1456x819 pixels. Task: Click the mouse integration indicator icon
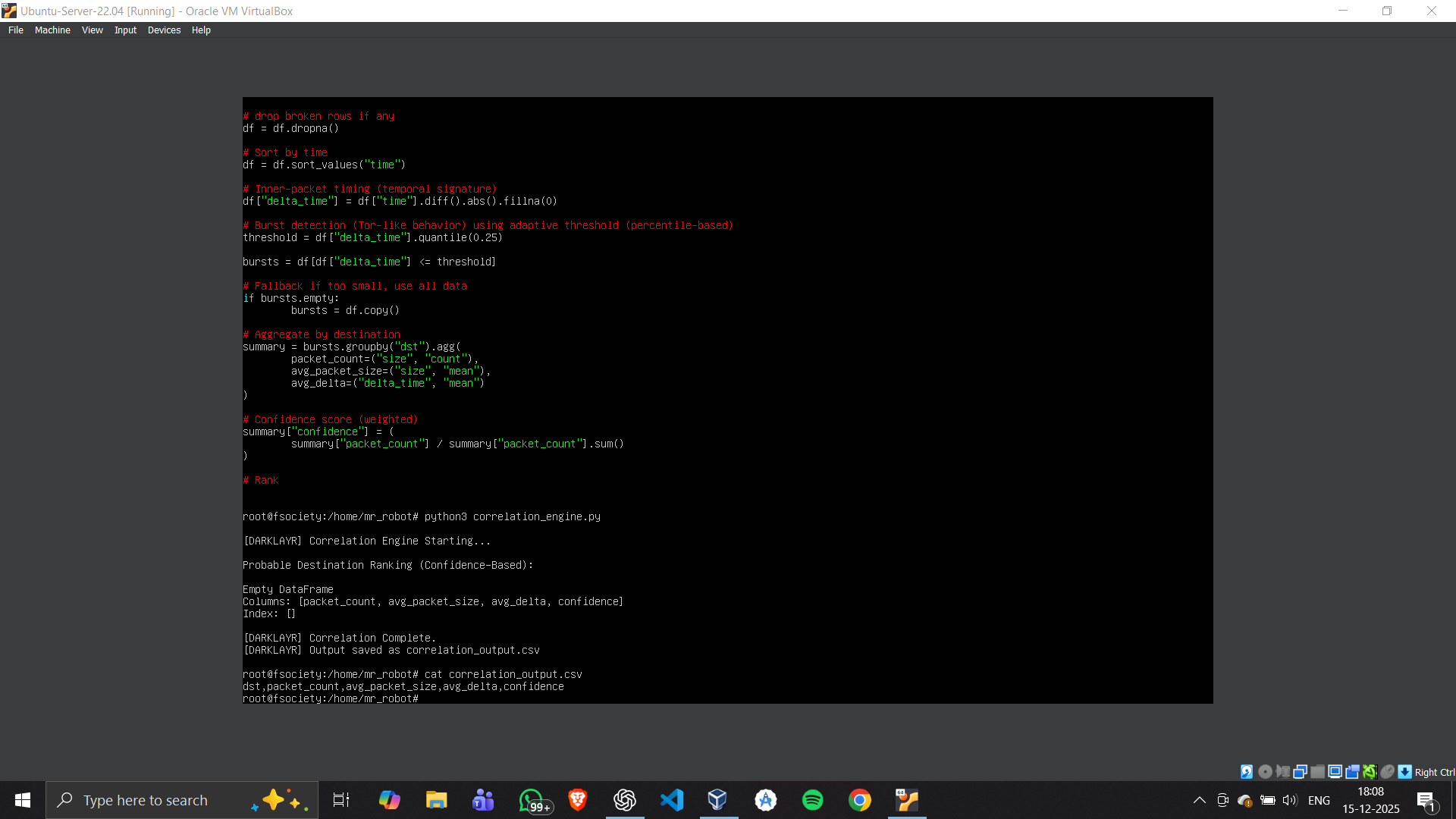point(1387,771)
